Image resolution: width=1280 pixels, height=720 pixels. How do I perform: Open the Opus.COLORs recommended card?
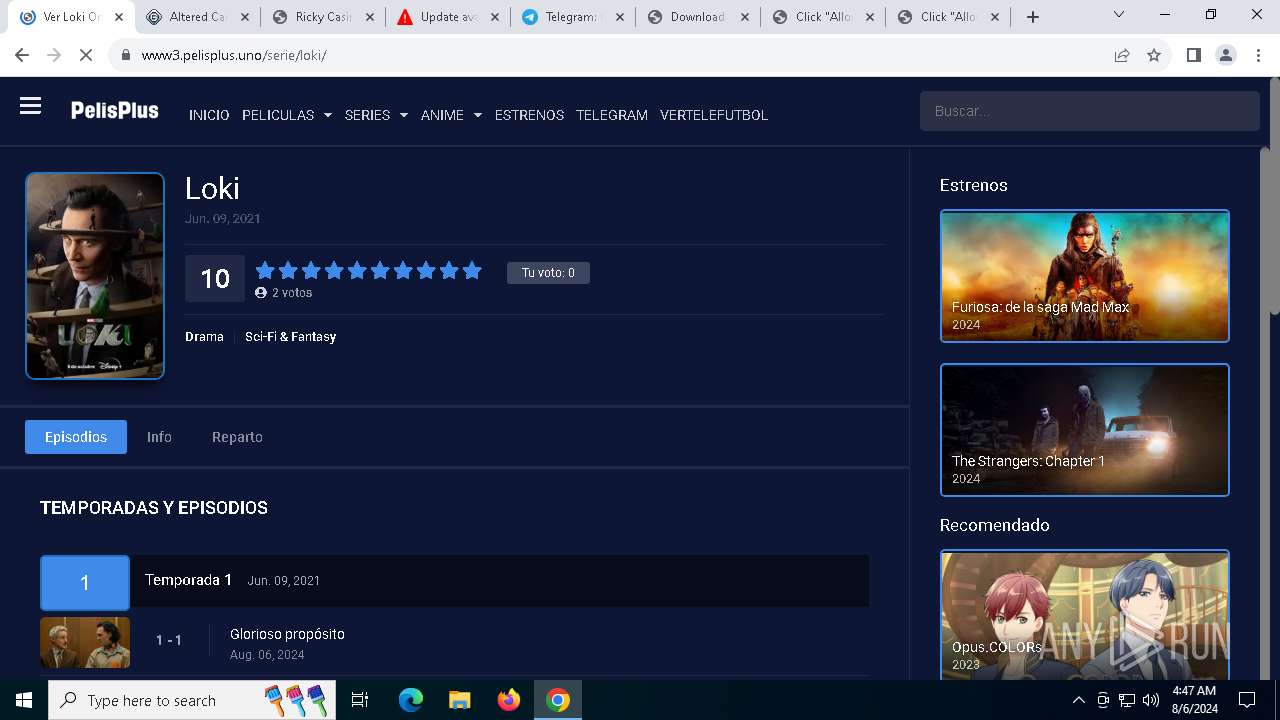1085,615
